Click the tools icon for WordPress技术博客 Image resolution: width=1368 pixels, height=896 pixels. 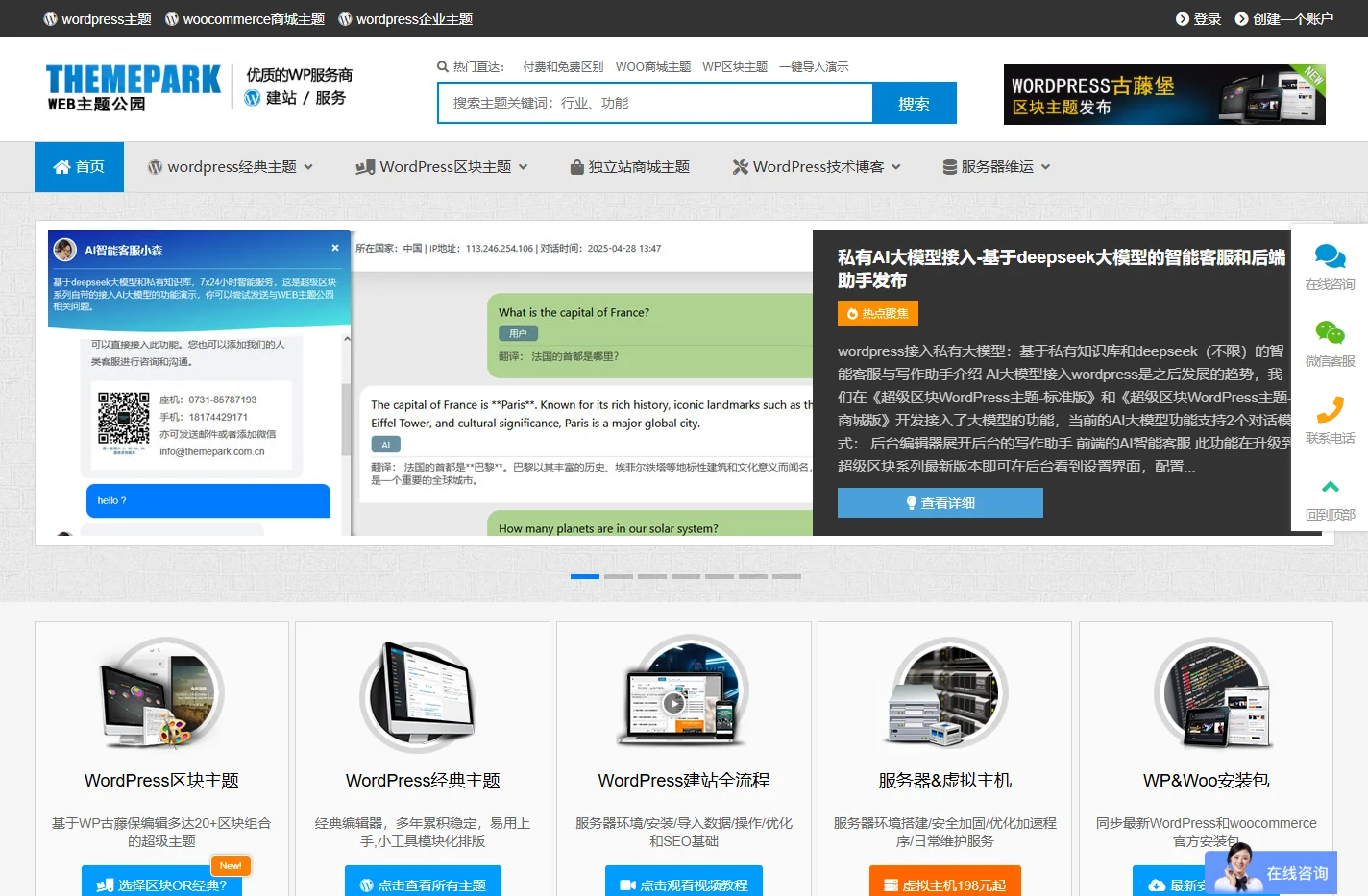pyautogui.click(x=741, y=167)
